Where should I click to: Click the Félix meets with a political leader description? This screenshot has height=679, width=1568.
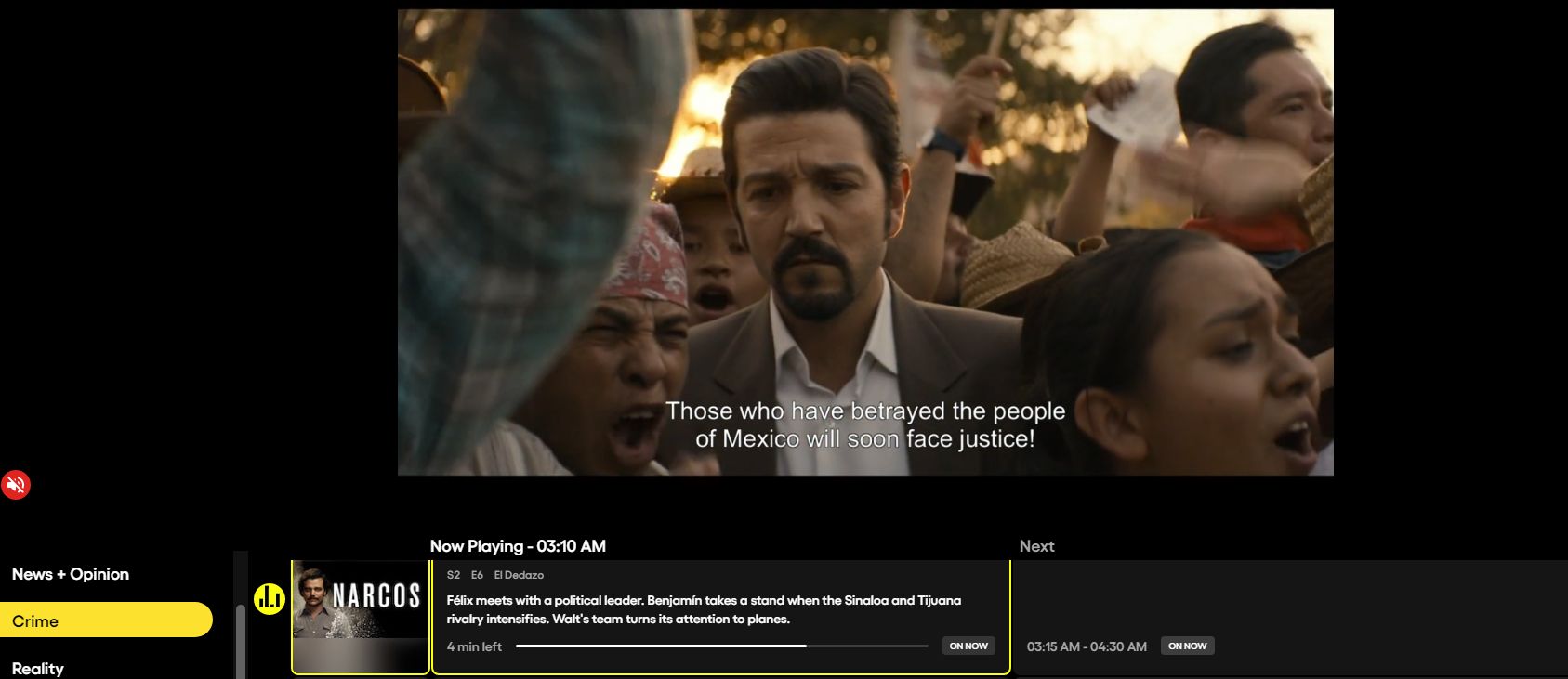(704, 609)
